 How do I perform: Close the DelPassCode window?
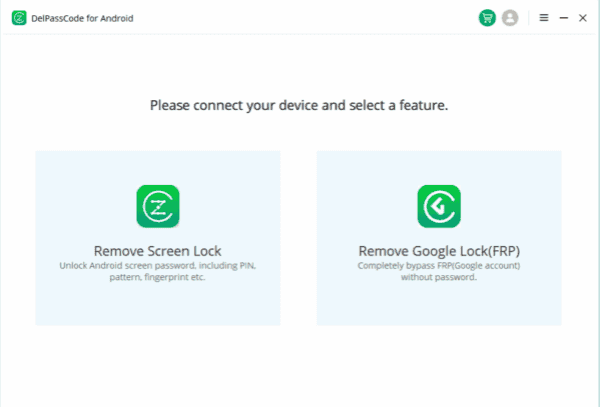[x=583, y=18]
